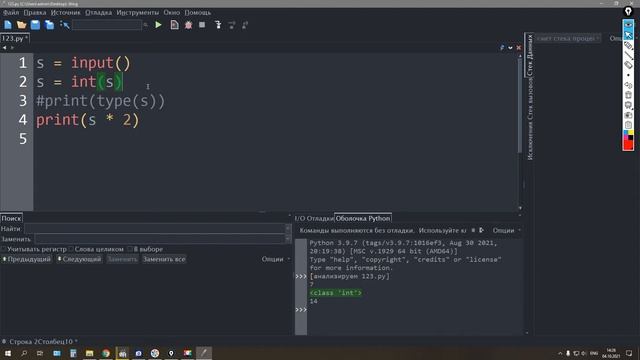Click the Step Into debug icon

pyautogui.click(x=218, y=25)
